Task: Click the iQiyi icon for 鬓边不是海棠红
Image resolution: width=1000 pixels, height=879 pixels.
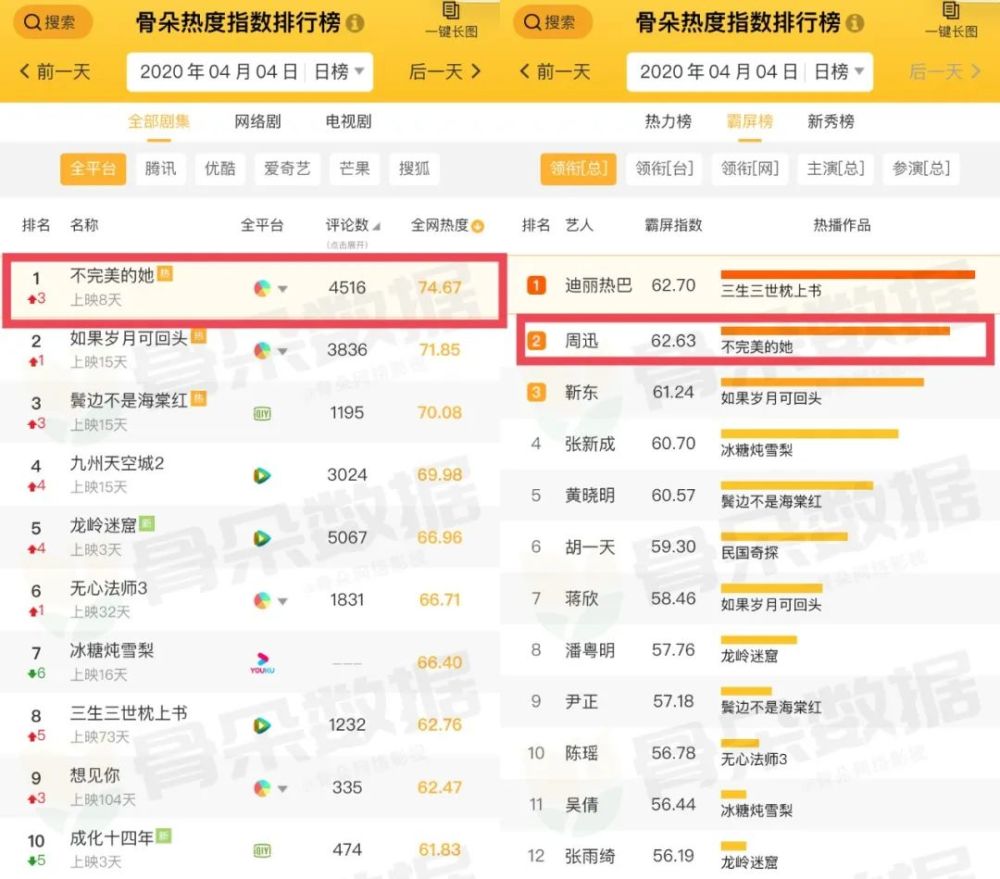Action: [x=262, y=414]
